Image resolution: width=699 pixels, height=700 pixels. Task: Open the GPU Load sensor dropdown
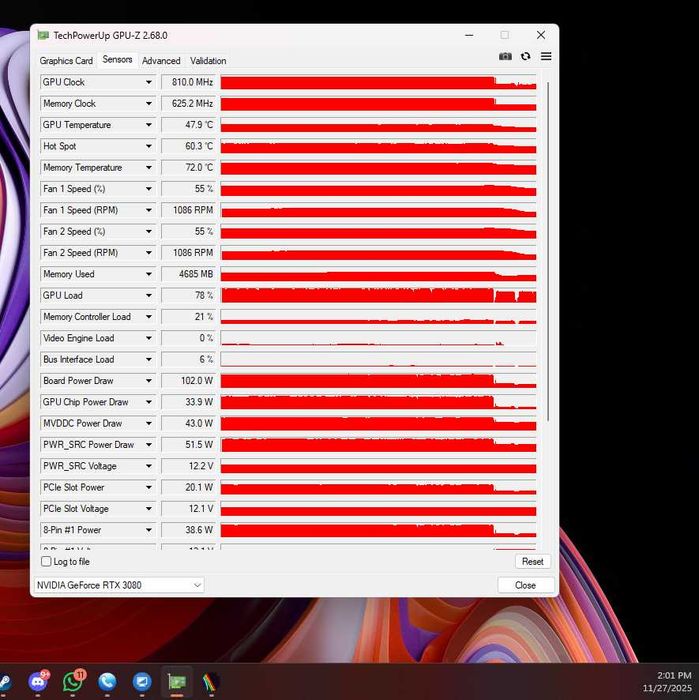pyautogui.click(x=149, y=296)
